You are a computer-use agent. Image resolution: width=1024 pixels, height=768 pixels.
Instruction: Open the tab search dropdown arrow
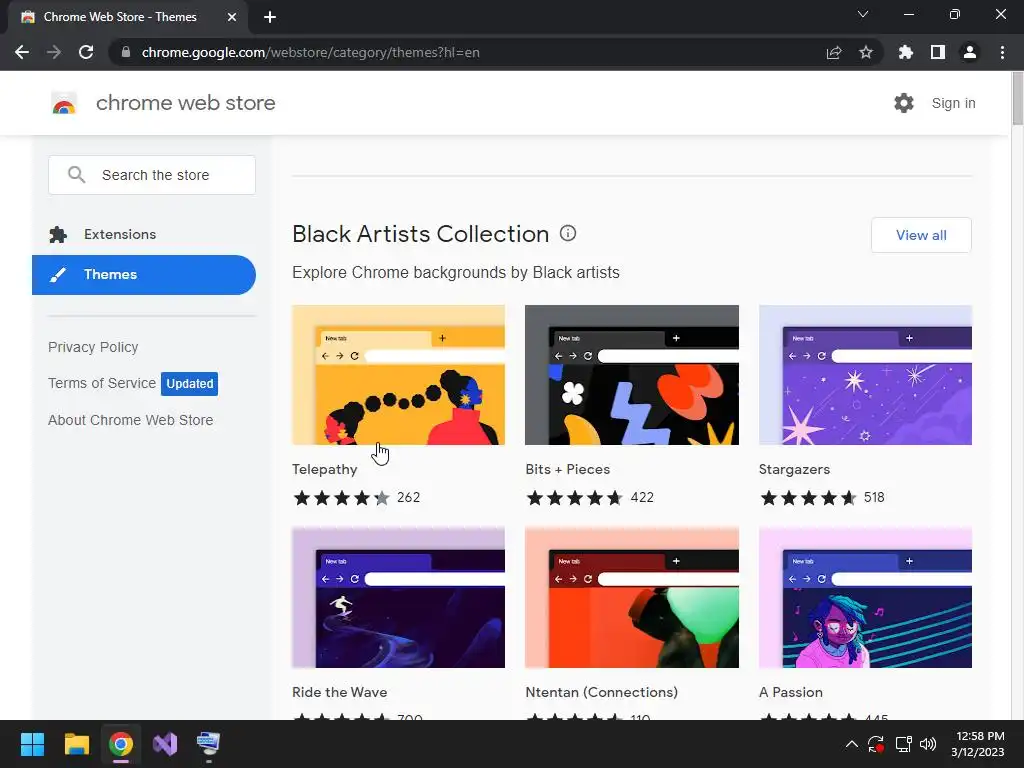(x=863, y=14)
